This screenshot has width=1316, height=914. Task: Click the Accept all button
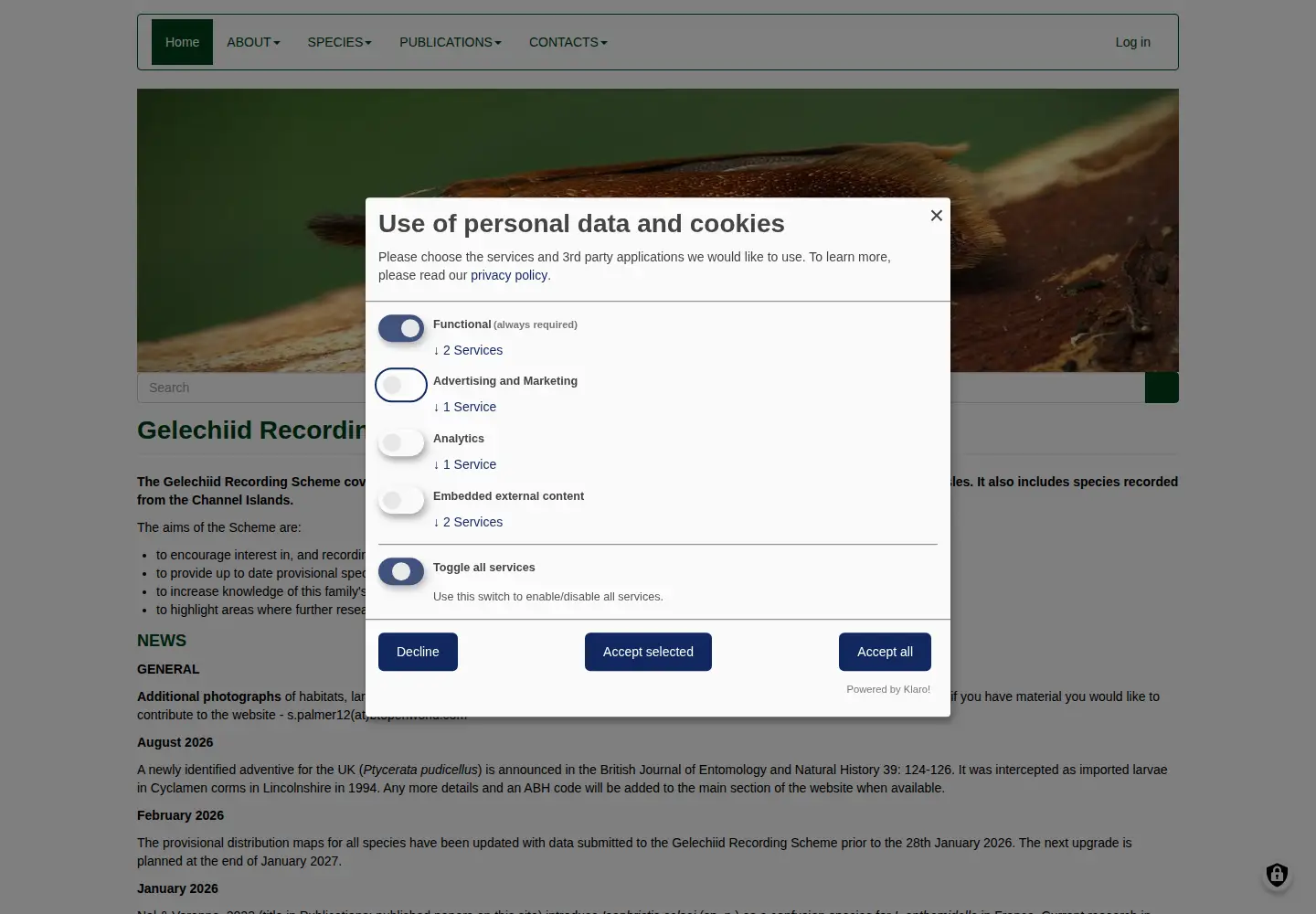[x=885, y=652]
